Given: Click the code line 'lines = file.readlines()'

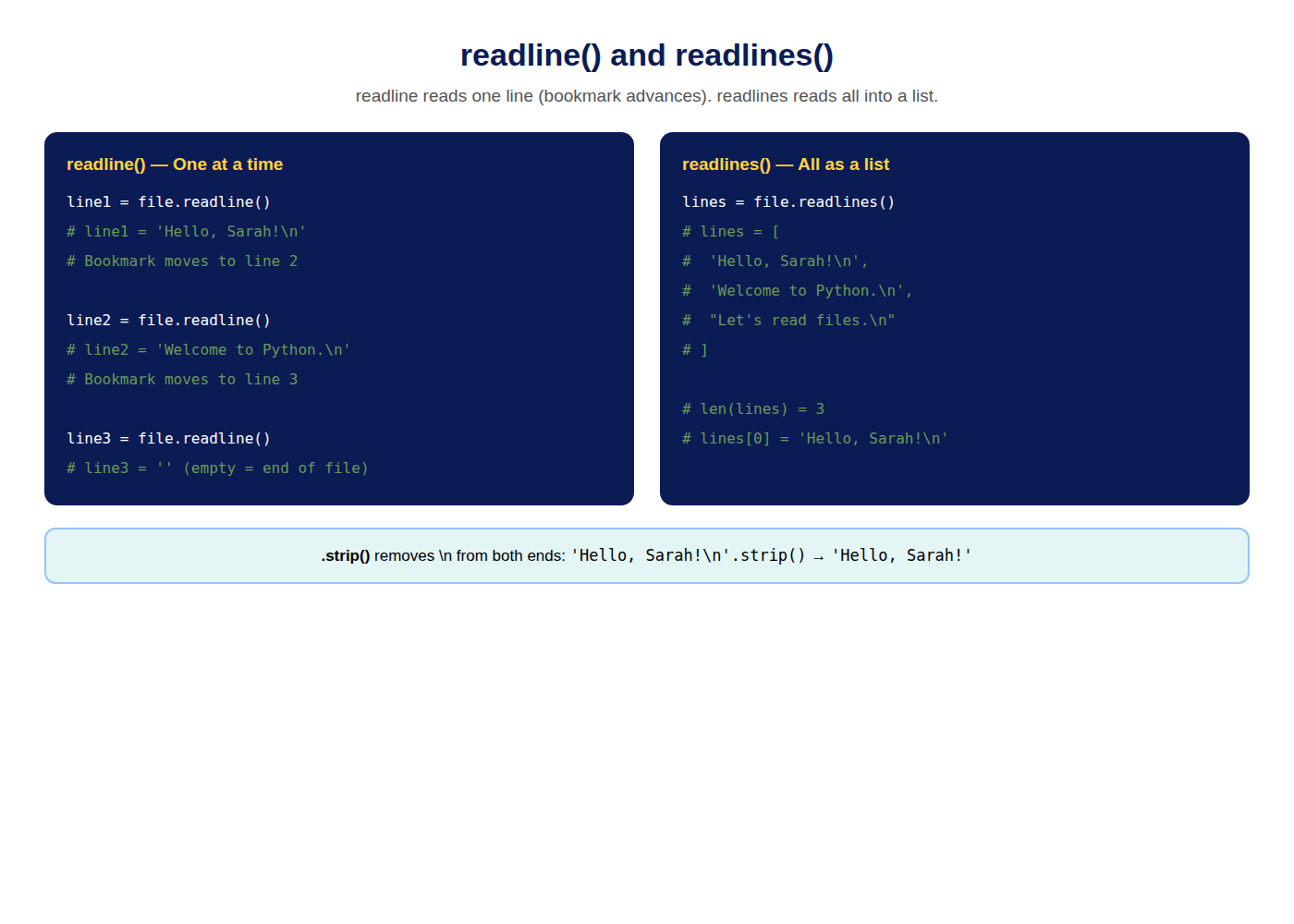Looking at the screenshot, I should pyautogui.click(x=788, y=202).
